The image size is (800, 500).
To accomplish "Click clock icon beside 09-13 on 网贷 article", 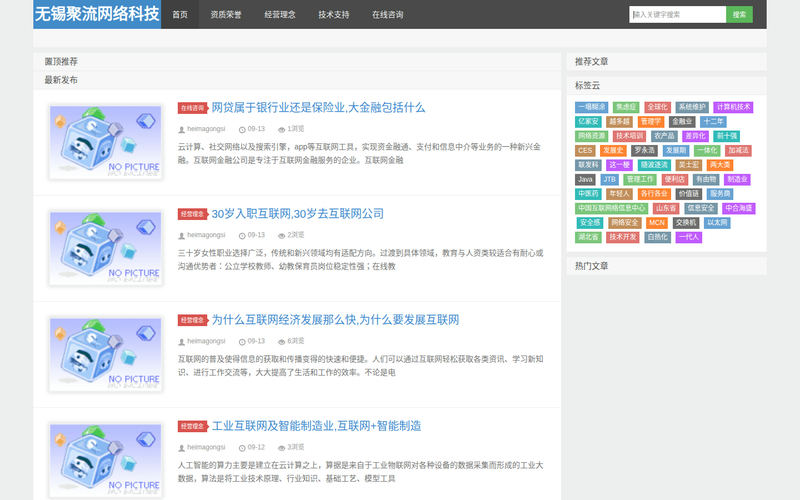I will click(242, 130).
